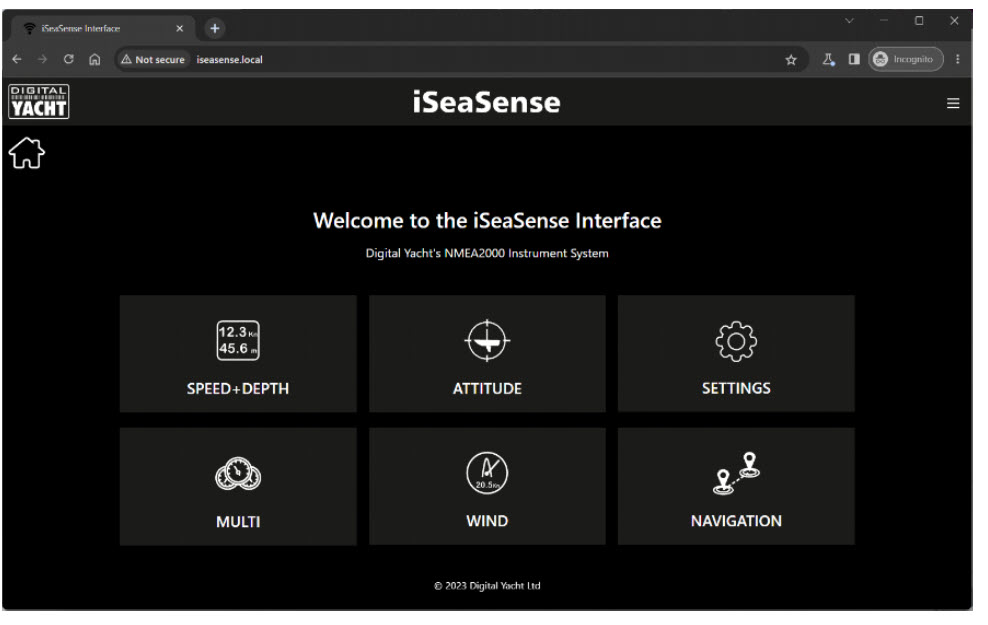Reload the page
The image size is (988, 625).
[x=69, y=59]
